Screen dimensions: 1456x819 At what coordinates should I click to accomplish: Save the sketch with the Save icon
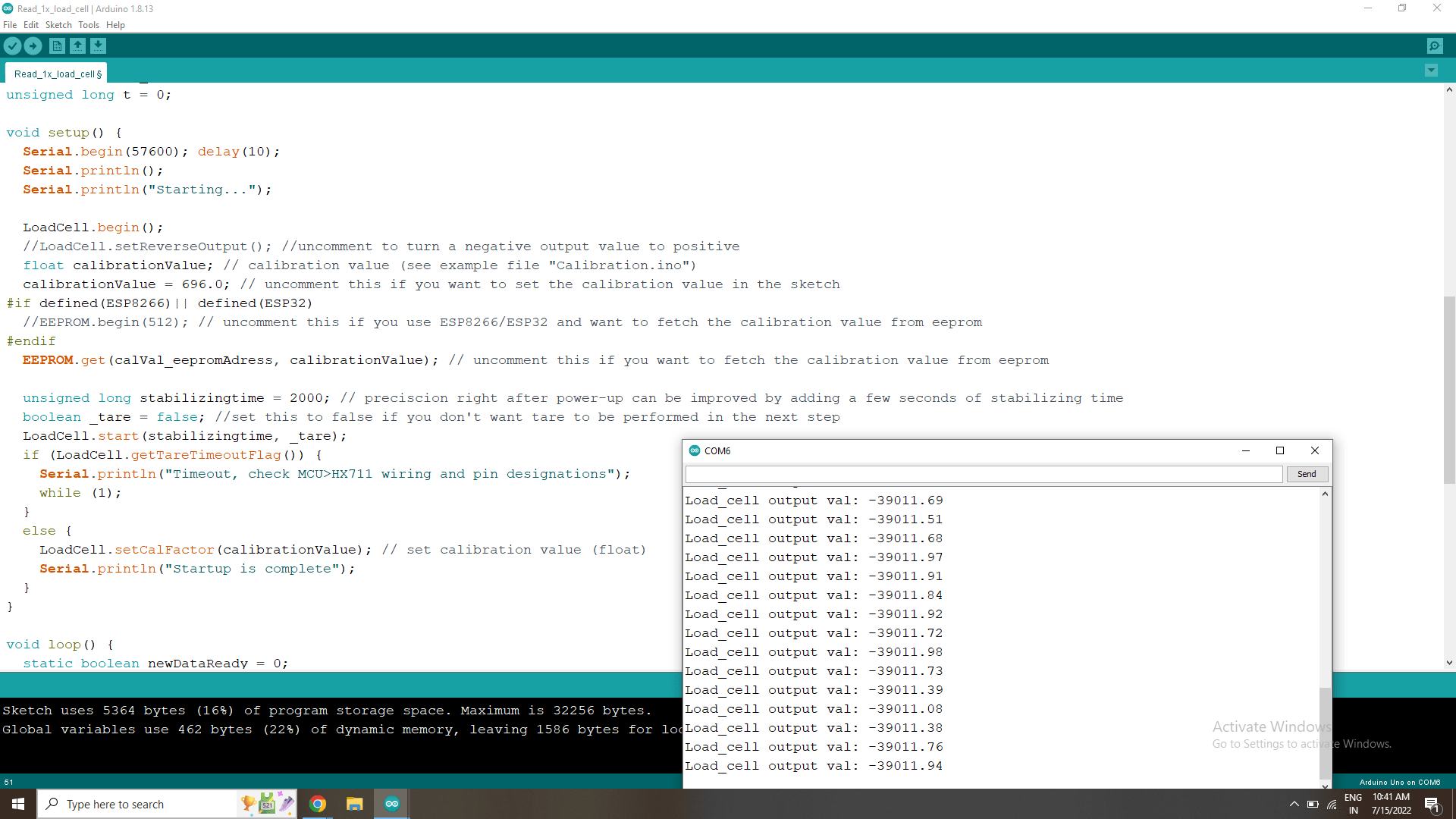coord(99,45)
